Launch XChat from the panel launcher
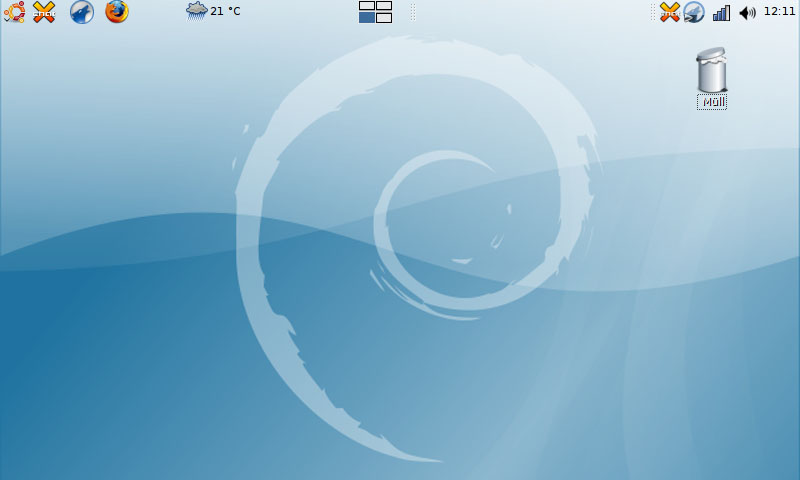 pos(44,12)
